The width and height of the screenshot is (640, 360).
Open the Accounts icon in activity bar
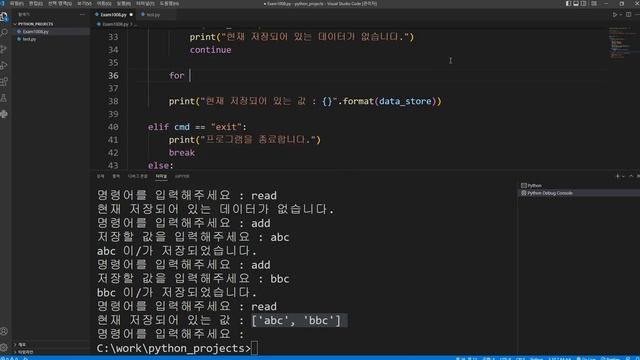click(4, 331)
